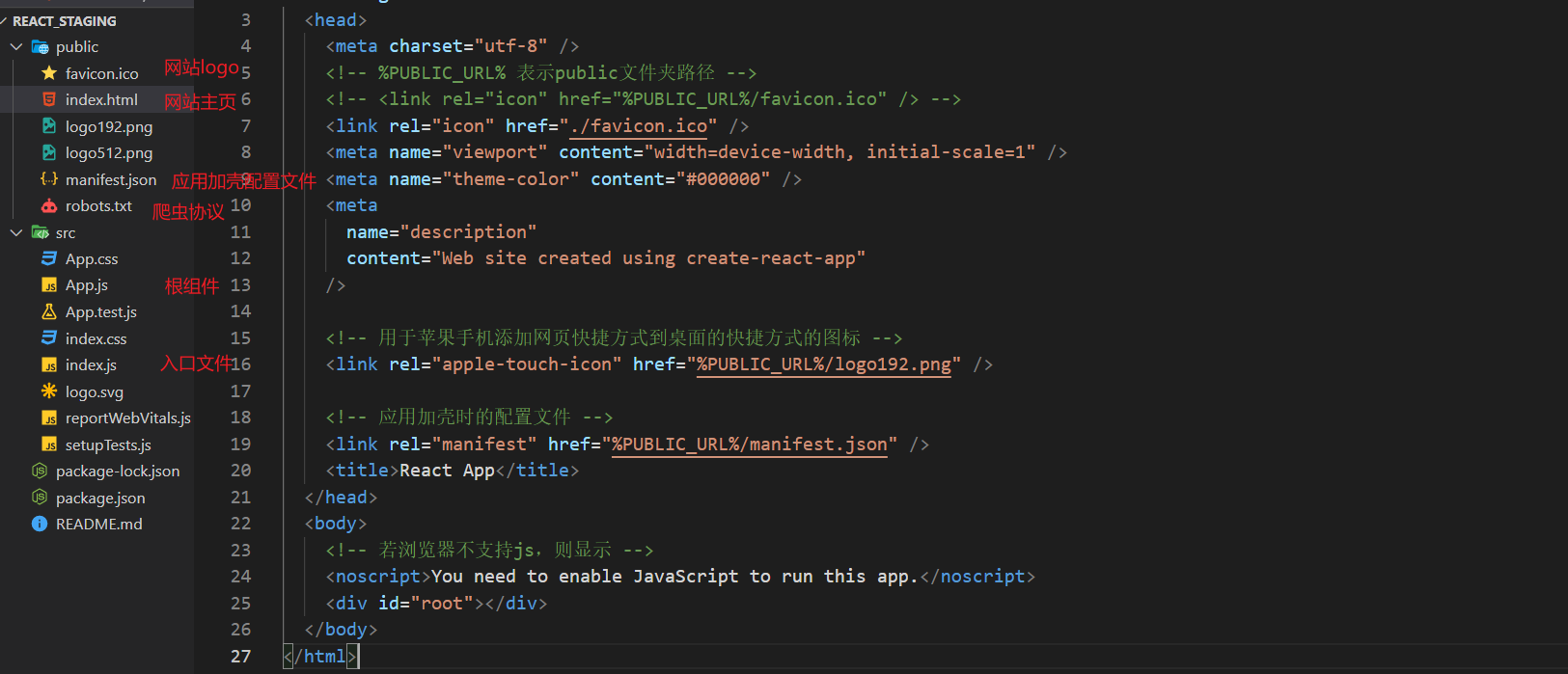Open robots.txt in the explorer
1568x674 pixels.
coord(98,205)
